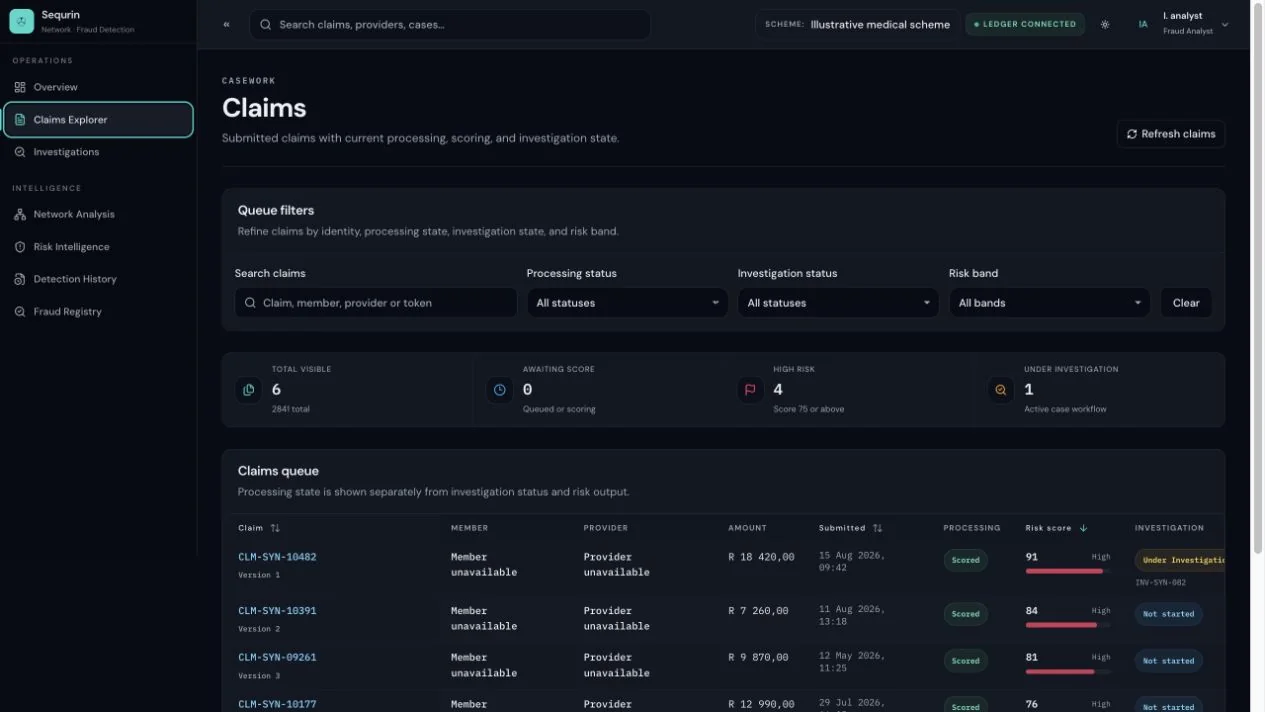The height and width of the screenshot is (712, 1265).
Task: Click the amount R 7 260,00
Action: (x=758, y=611)
